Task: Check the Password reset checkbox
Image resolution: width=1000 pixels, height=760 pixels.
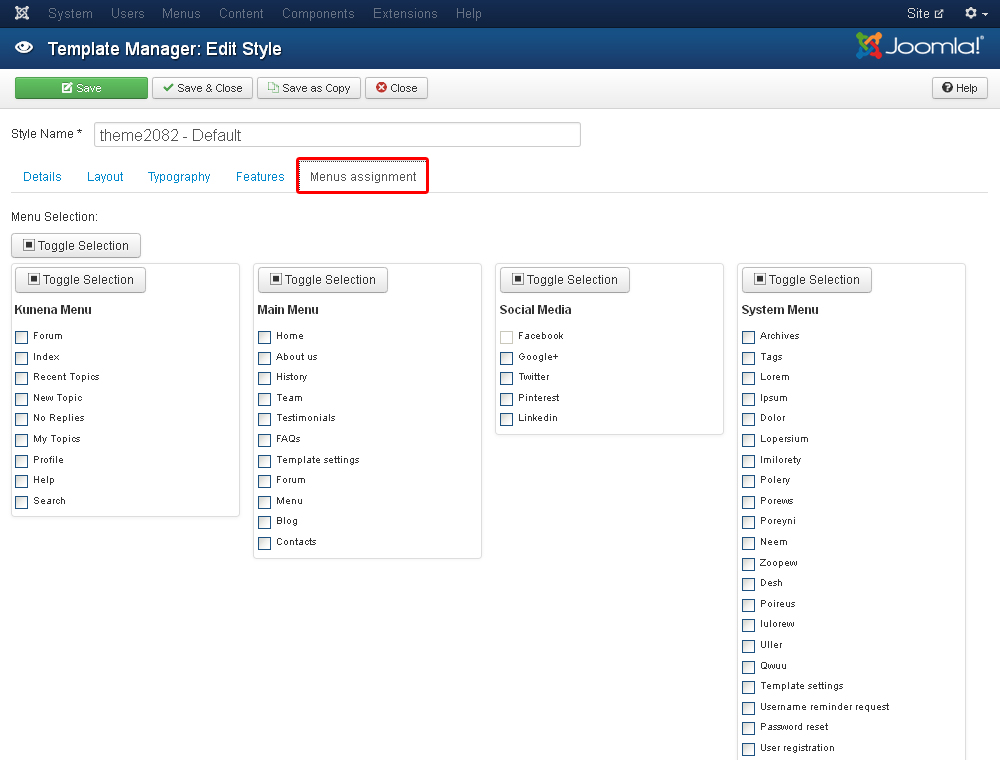Action: [x=749, y=728]
